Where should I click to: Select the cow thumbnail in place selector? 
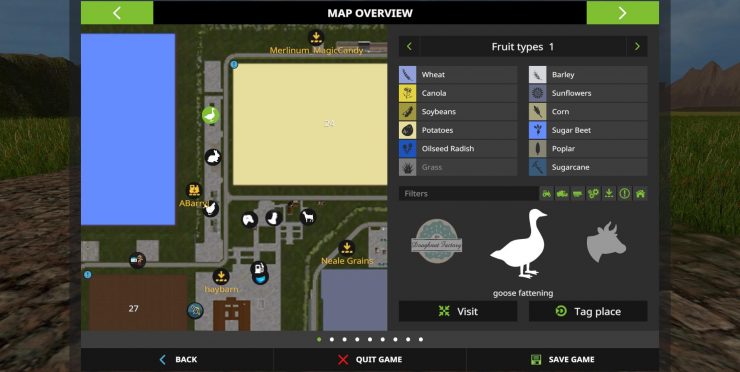coord(606,242)
